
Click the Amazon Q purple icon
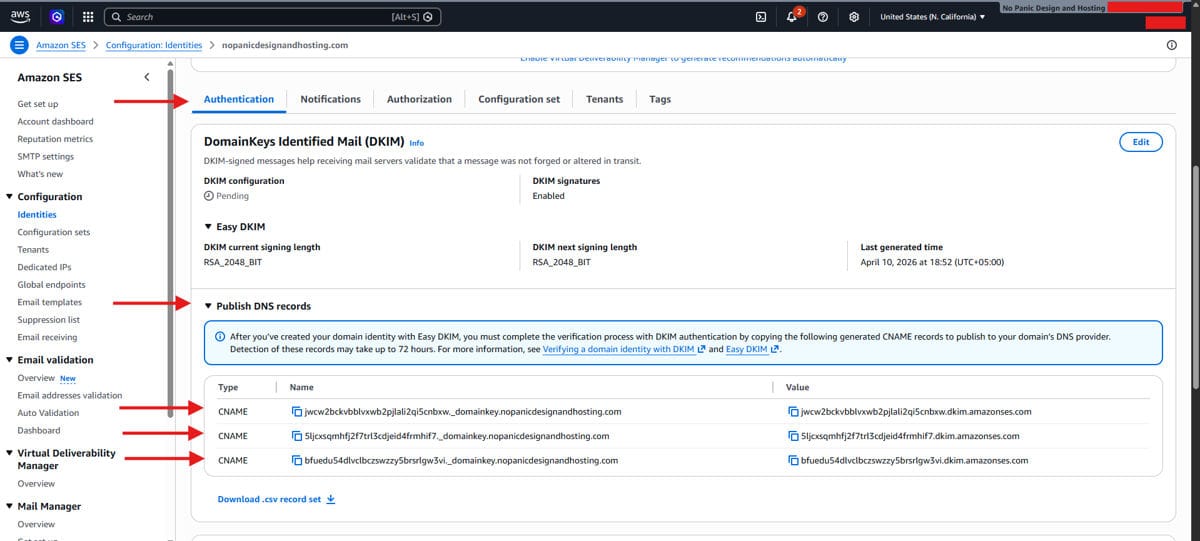[x=57, y=17]
